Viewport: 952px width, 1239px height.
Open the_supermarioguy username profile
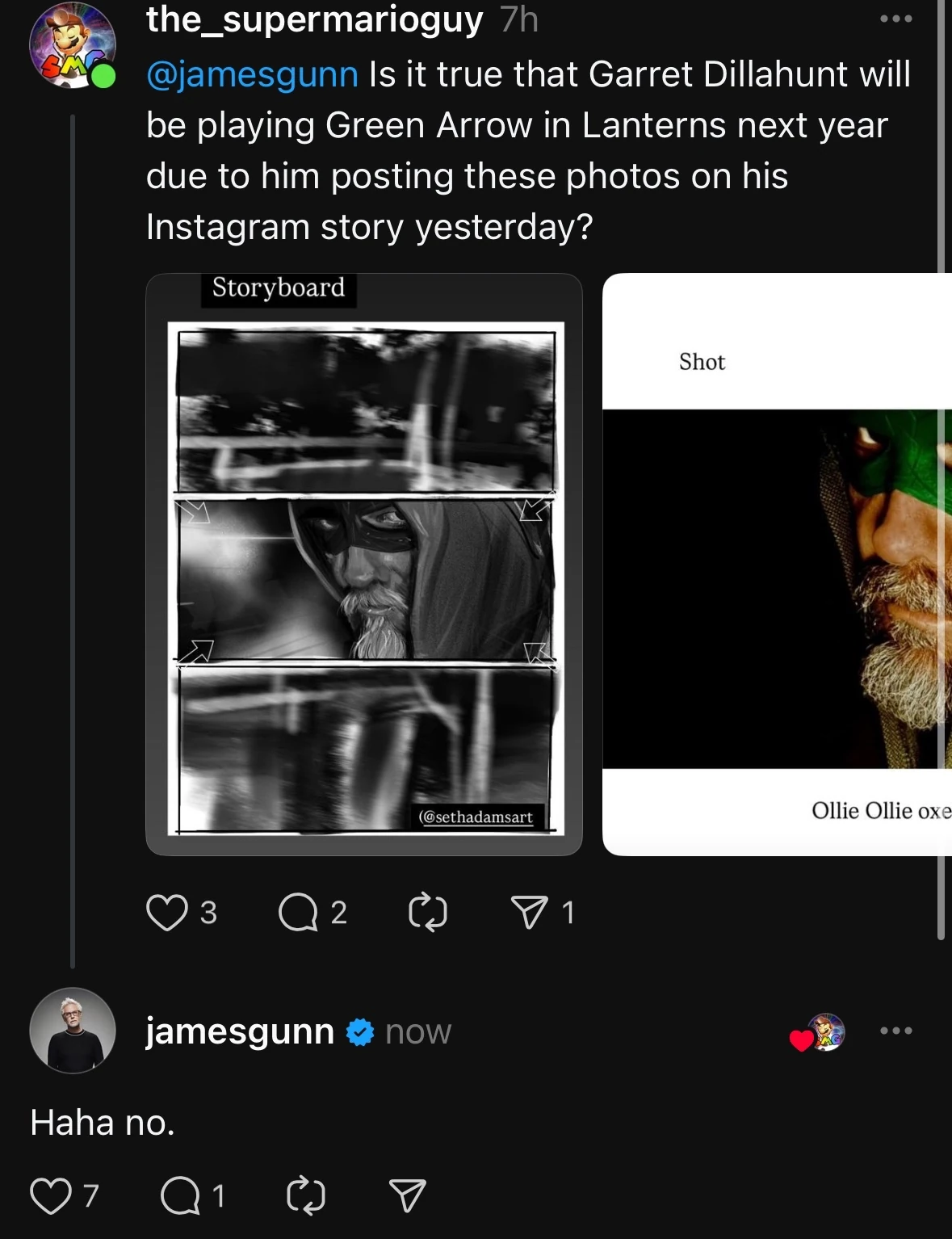[x=315, y=20]
